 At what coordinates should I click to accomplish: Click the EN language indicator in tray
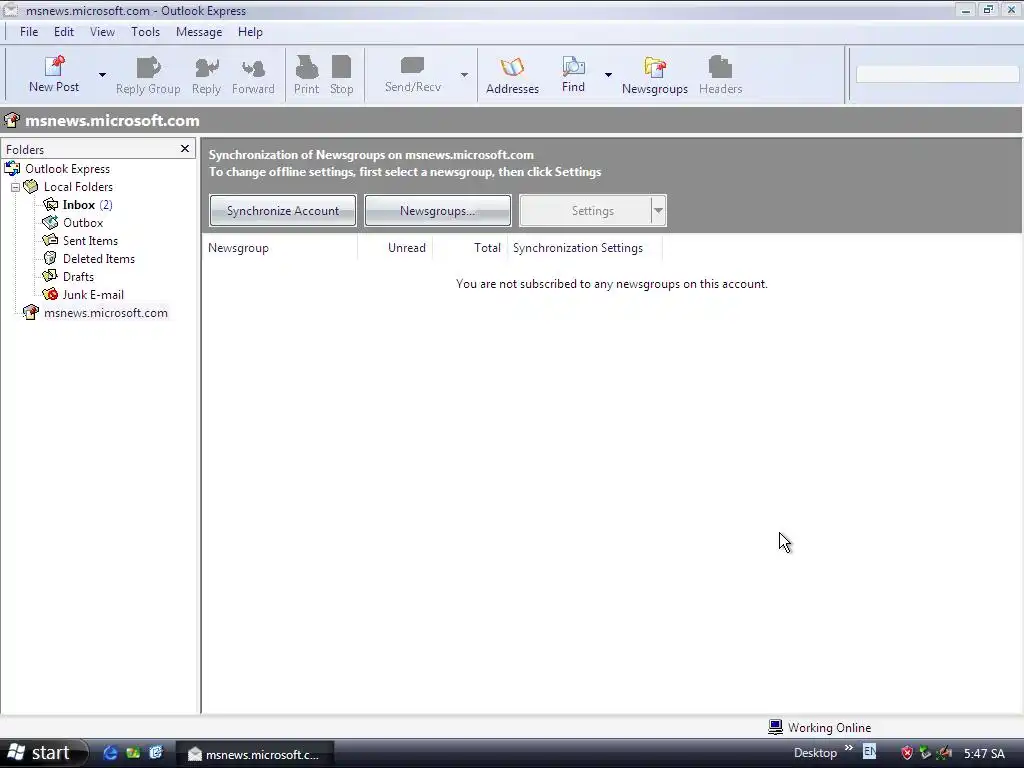tap(869, 752)
